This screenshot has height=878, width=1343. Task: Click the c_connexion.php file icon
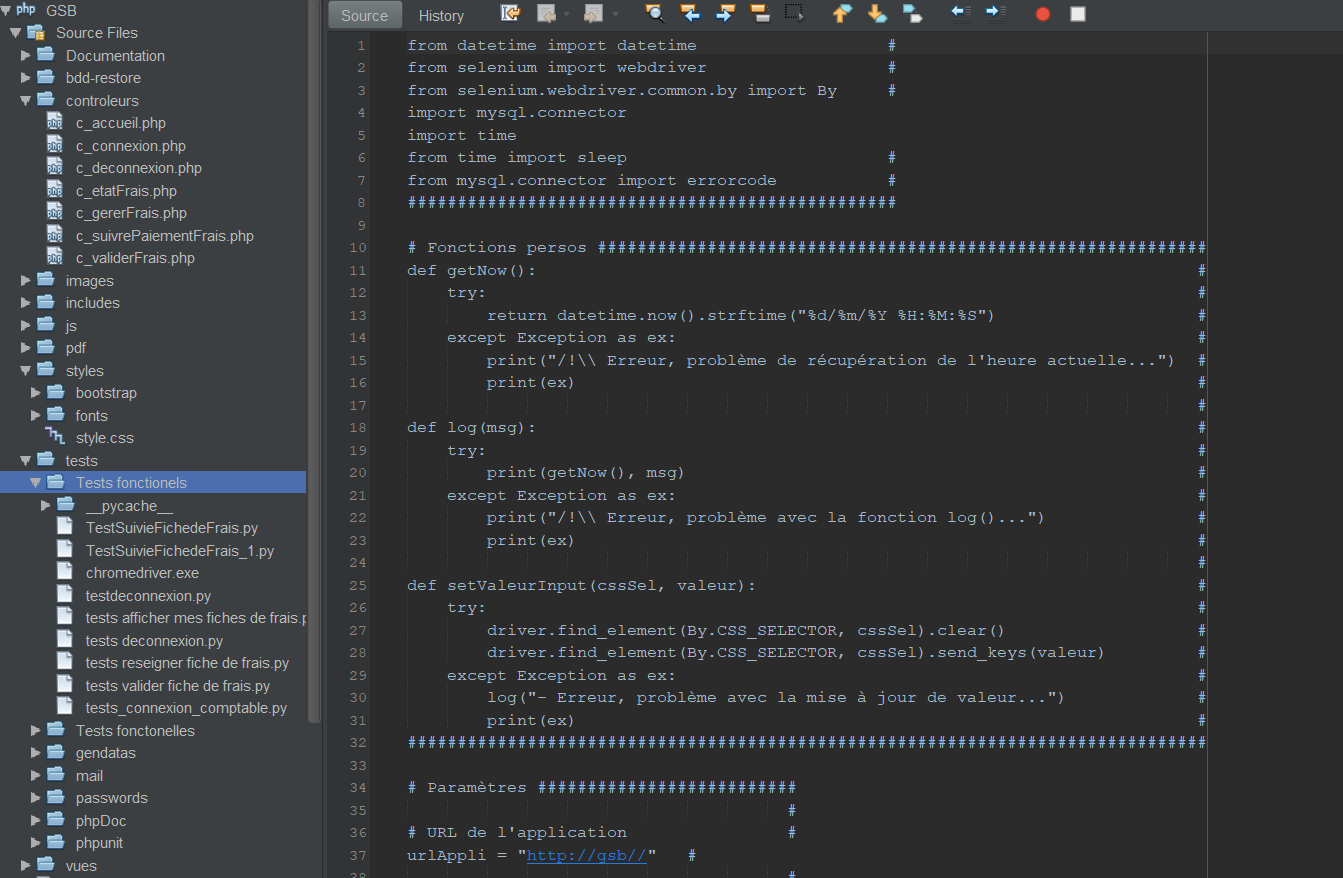point(55,145)
